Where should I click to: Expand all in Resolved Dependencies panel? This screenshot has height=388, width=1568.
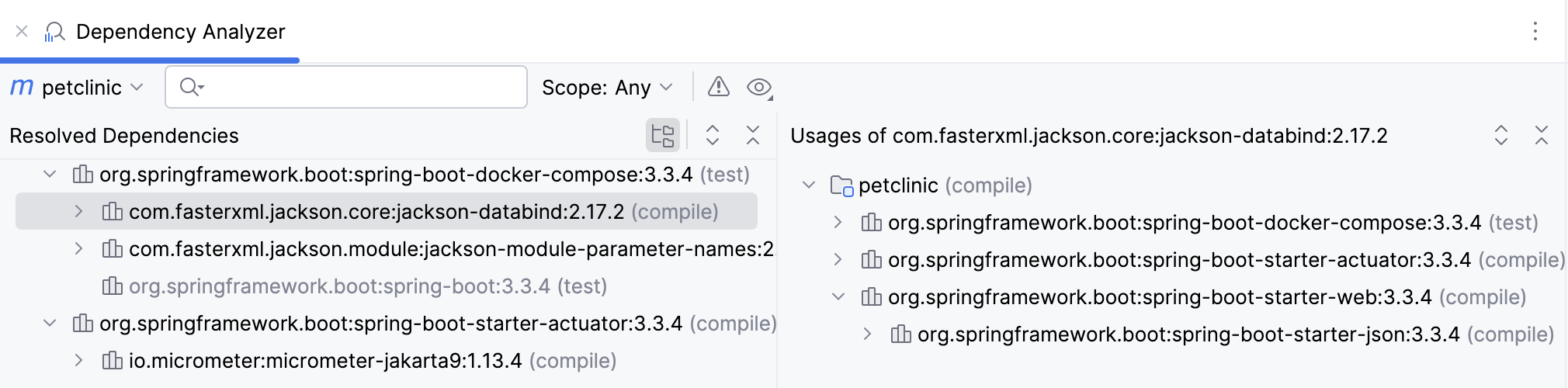pos(713,136)
